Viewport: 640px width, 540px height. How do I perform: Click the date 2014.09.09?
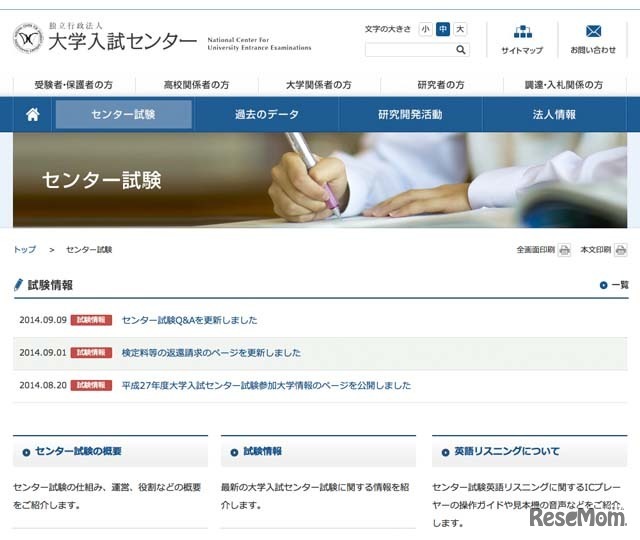[x=43, y=320]
